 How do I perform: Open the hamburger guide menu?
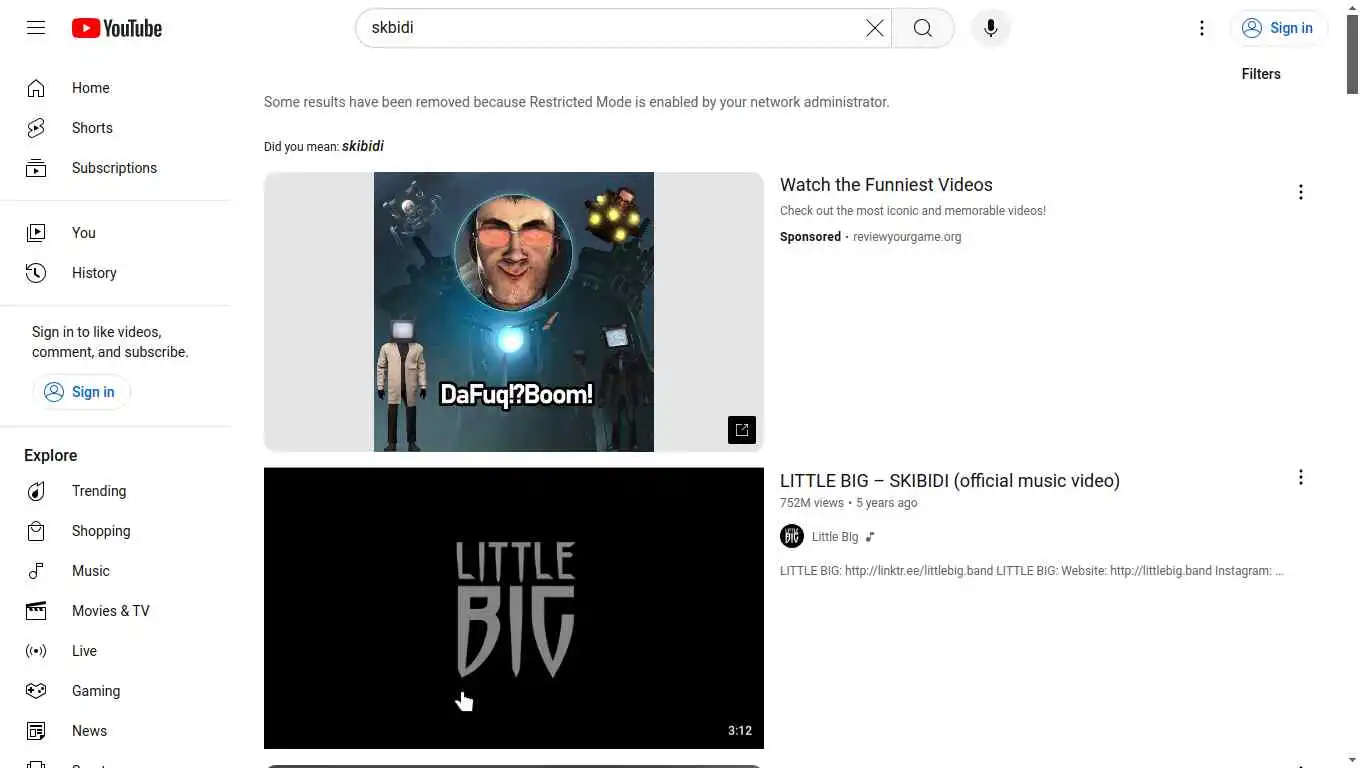[36, 28]
